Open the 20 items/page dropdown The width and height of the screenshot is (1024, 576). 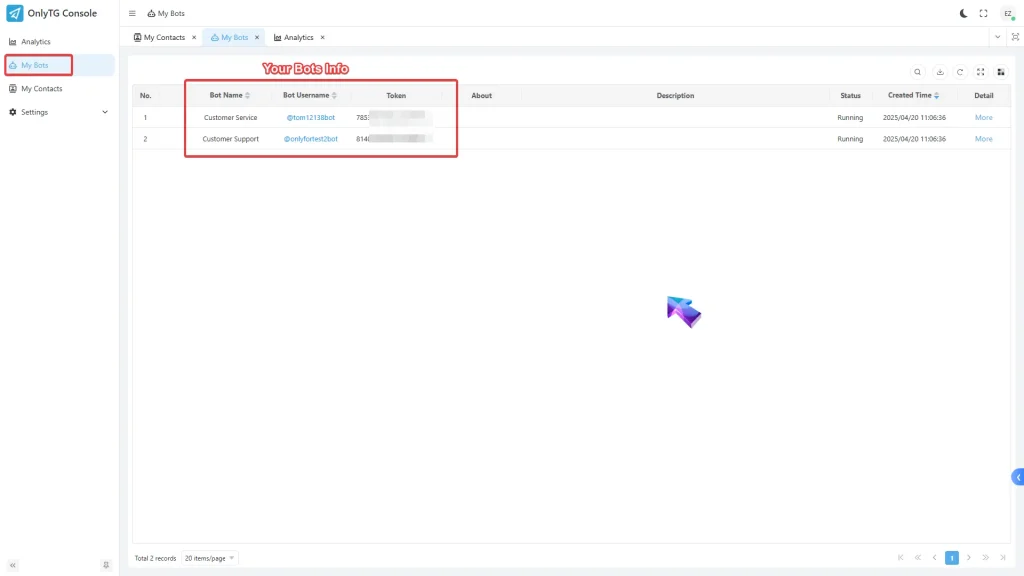pos(208,558)
